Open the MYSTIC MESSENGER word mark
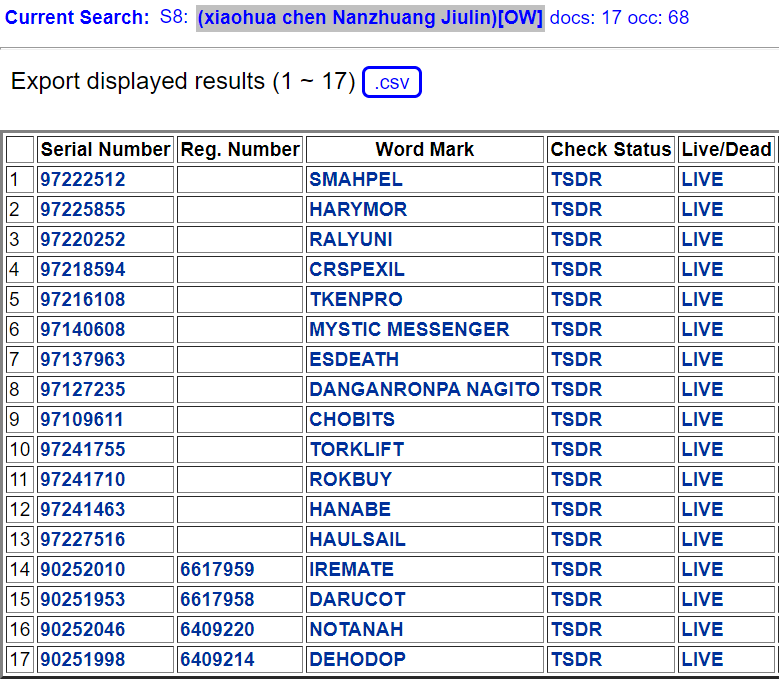The image size is (779, 689). click(409, 329)
